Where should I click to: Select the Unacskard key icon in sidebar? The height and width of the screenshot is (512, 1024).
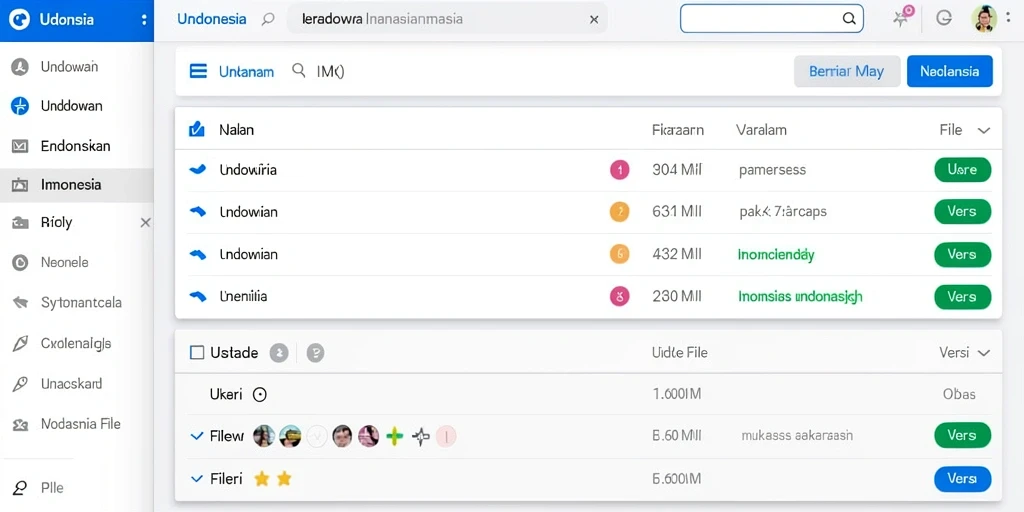click(x=20, y=385)
